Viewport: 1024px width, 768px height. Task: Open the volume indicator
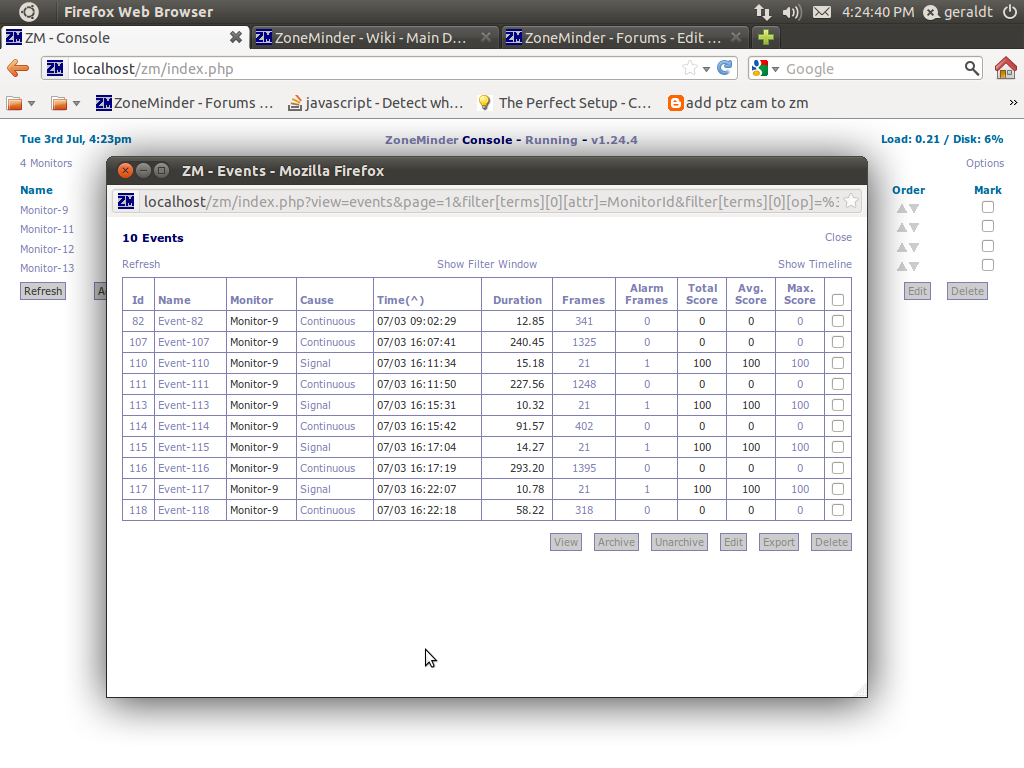click(792, 12)
